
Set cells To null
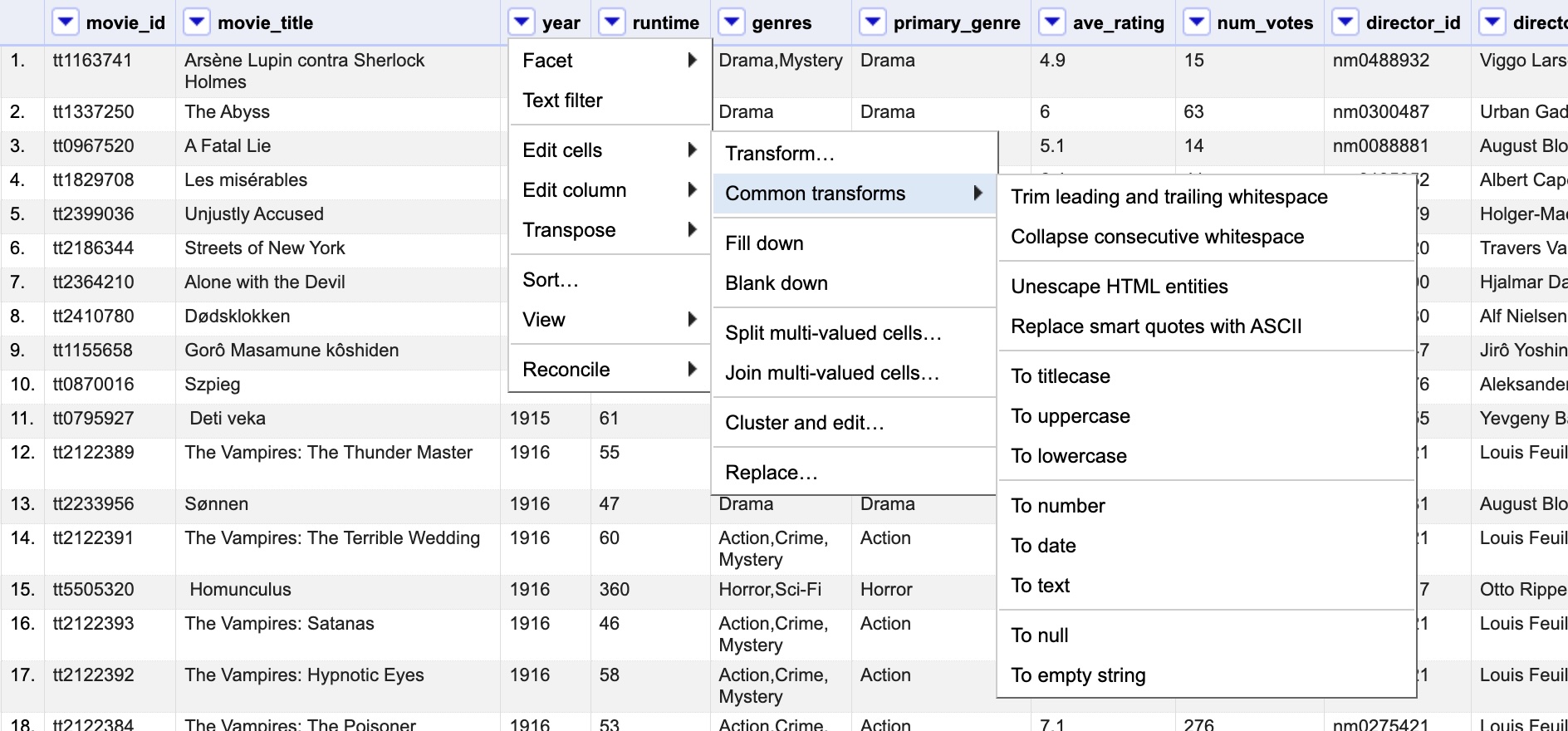coord(1207,635)
